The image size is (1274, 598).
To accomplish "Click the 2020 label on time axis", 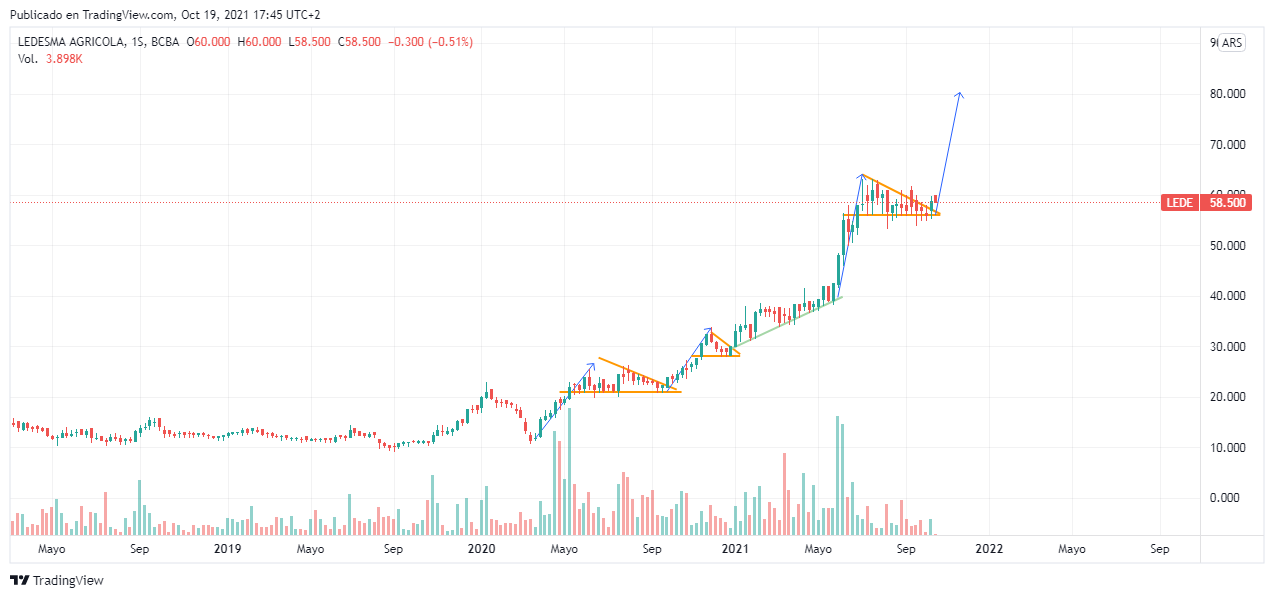I will pyautogui.click(x=482, y=549).
